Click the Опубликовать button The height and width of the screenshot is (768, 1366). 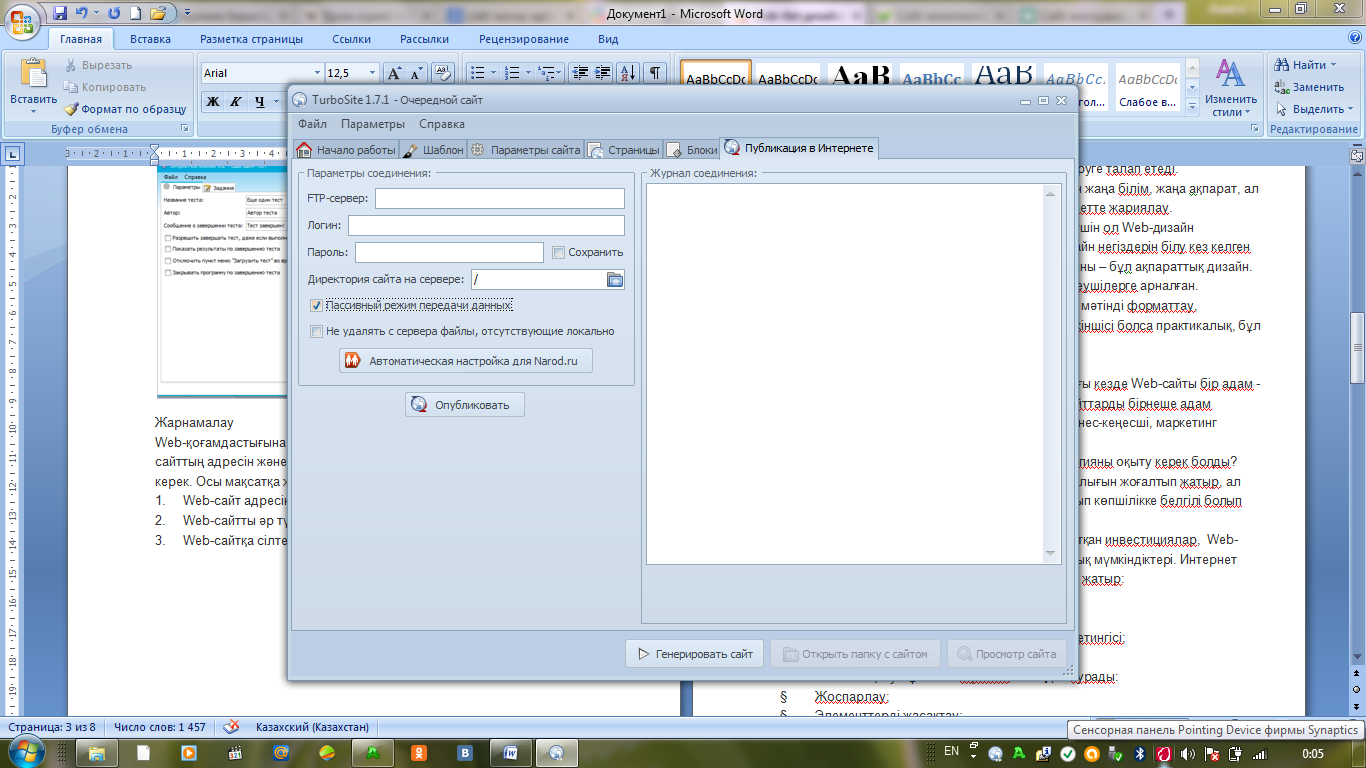(464, 405)
